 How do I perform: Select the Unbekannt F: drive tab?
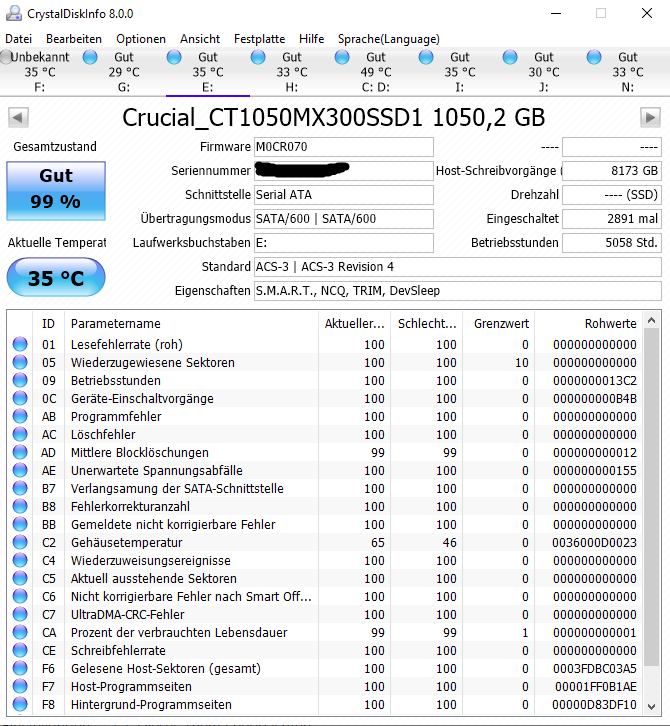tap(40, 72)
